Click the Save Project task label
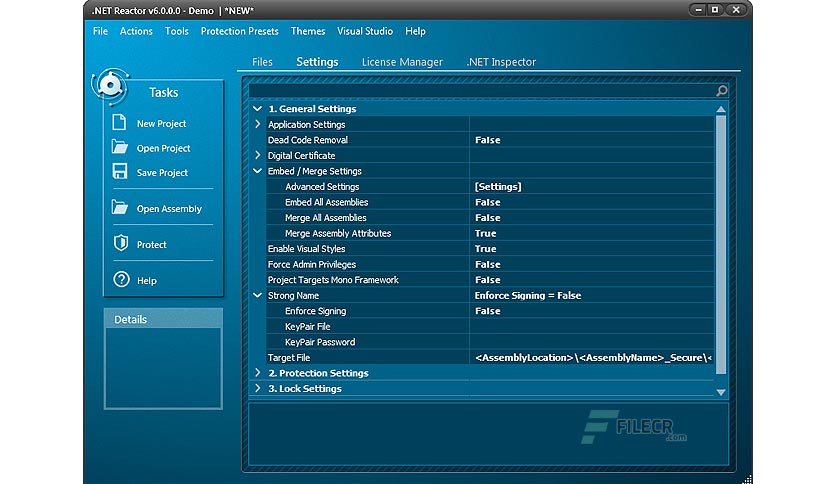836x484 pixels. 162,173
